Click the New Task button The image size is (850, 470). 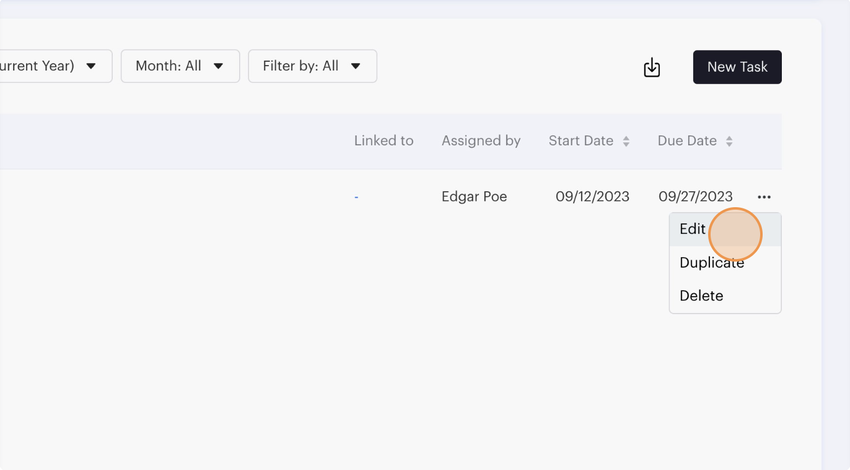coord(737,67)
